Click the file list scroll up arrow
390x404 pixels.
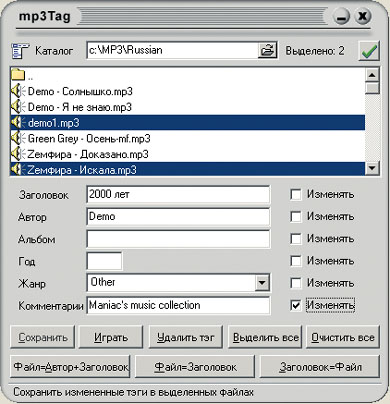(372, 75)
